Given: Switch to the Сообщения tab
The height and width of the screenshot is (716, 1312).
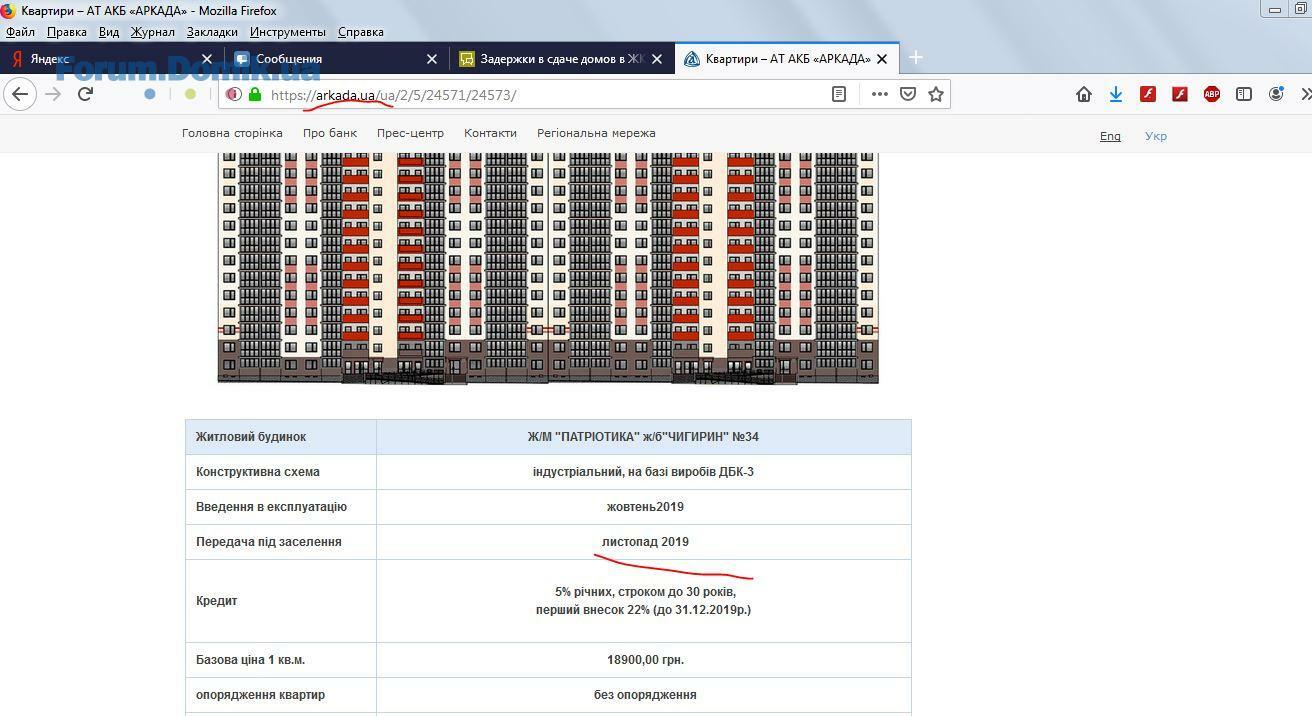Looking at the screenshot, I should [x=337, y=59].
